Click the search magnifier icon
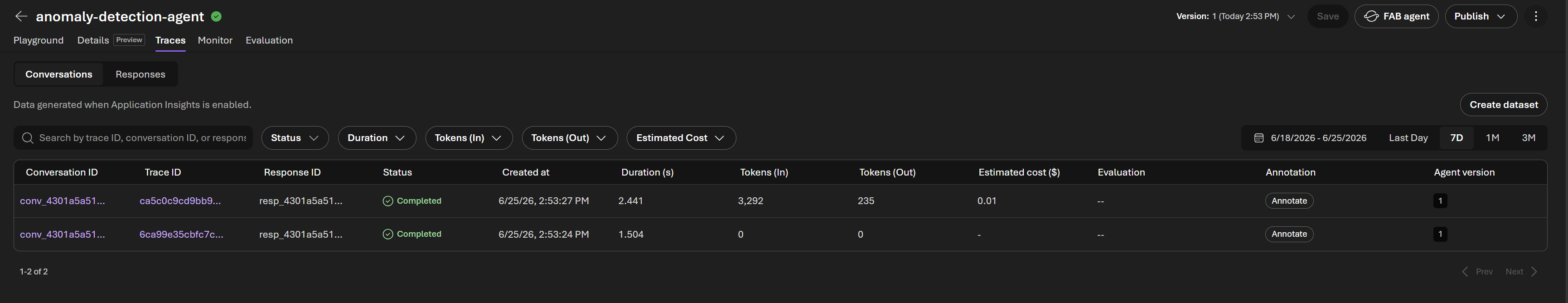 [27, 138]
